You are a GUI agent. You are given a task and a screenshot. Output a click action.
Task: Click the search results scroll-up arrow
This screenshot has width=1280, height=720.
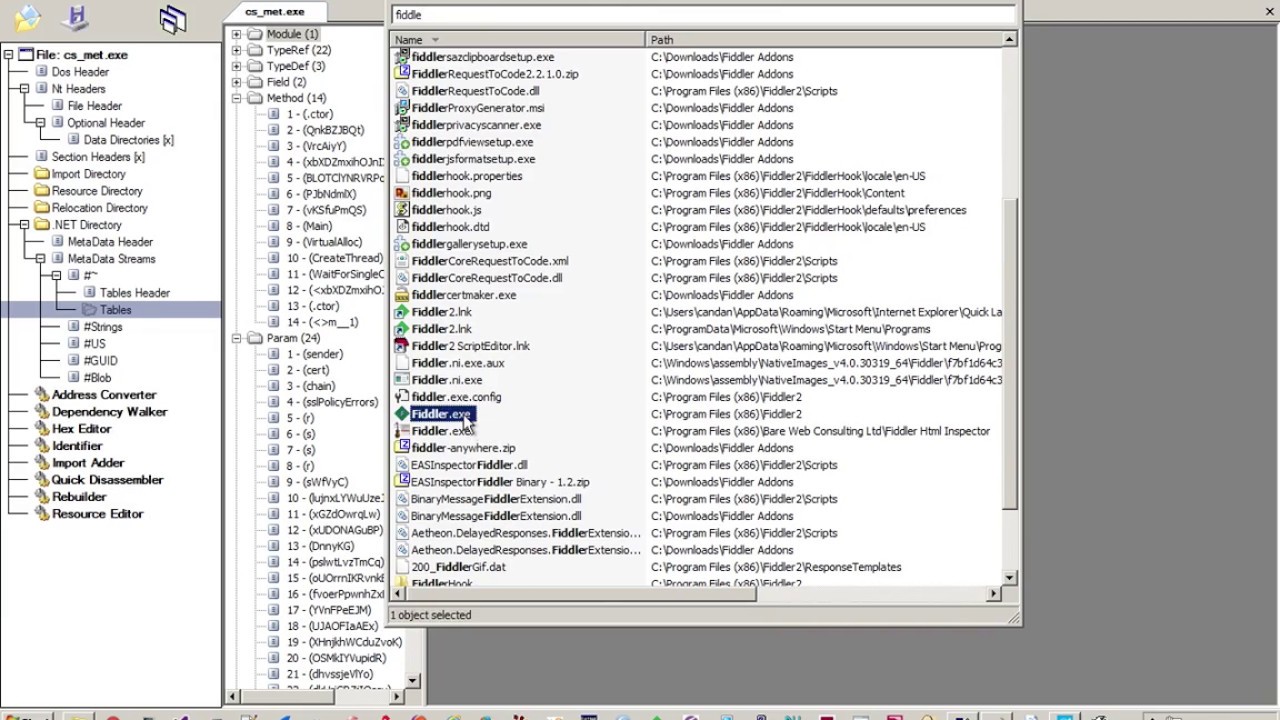1009,40
